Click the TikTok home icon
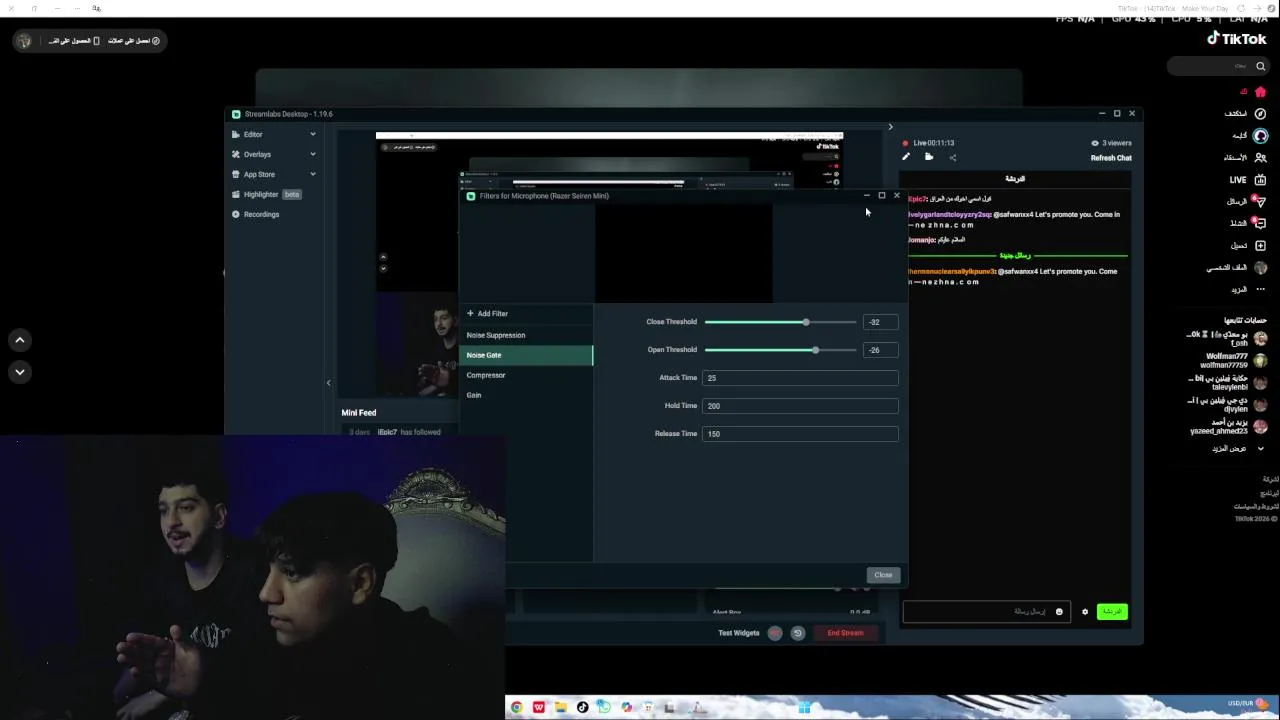This screenshot has width=1280, height=720. tap(1260, 92)
